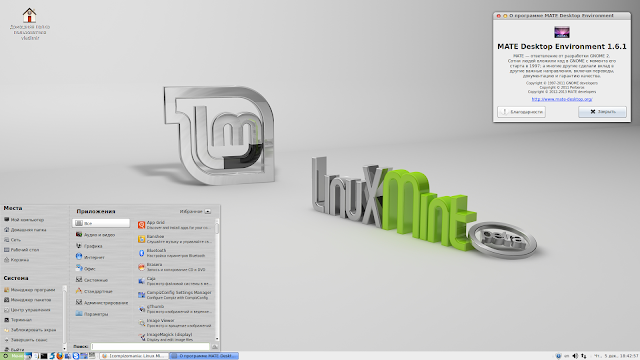640x360 pixels.
Task: Open App Grid in the applications list
Action: point(176,225)
